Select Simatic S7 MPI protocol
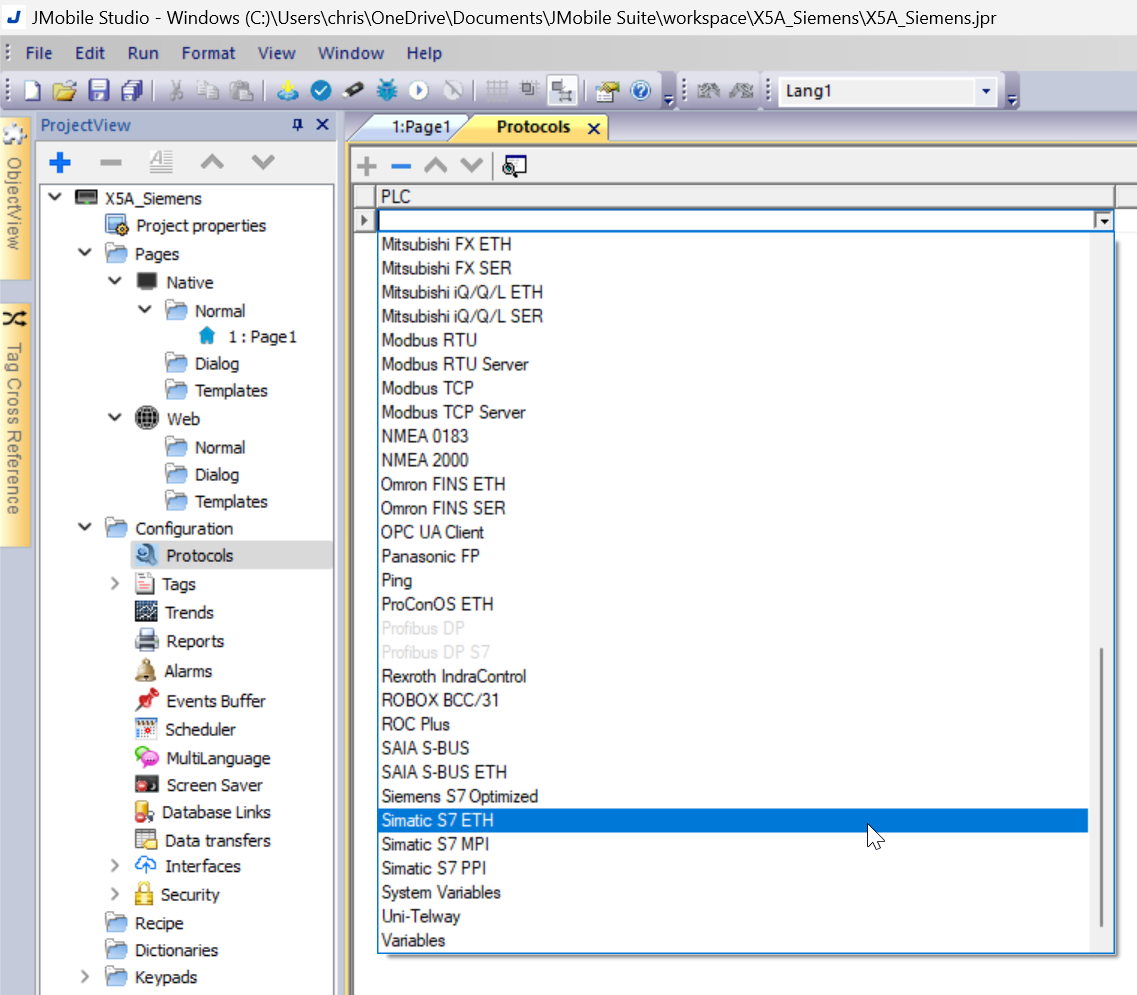 733,844
